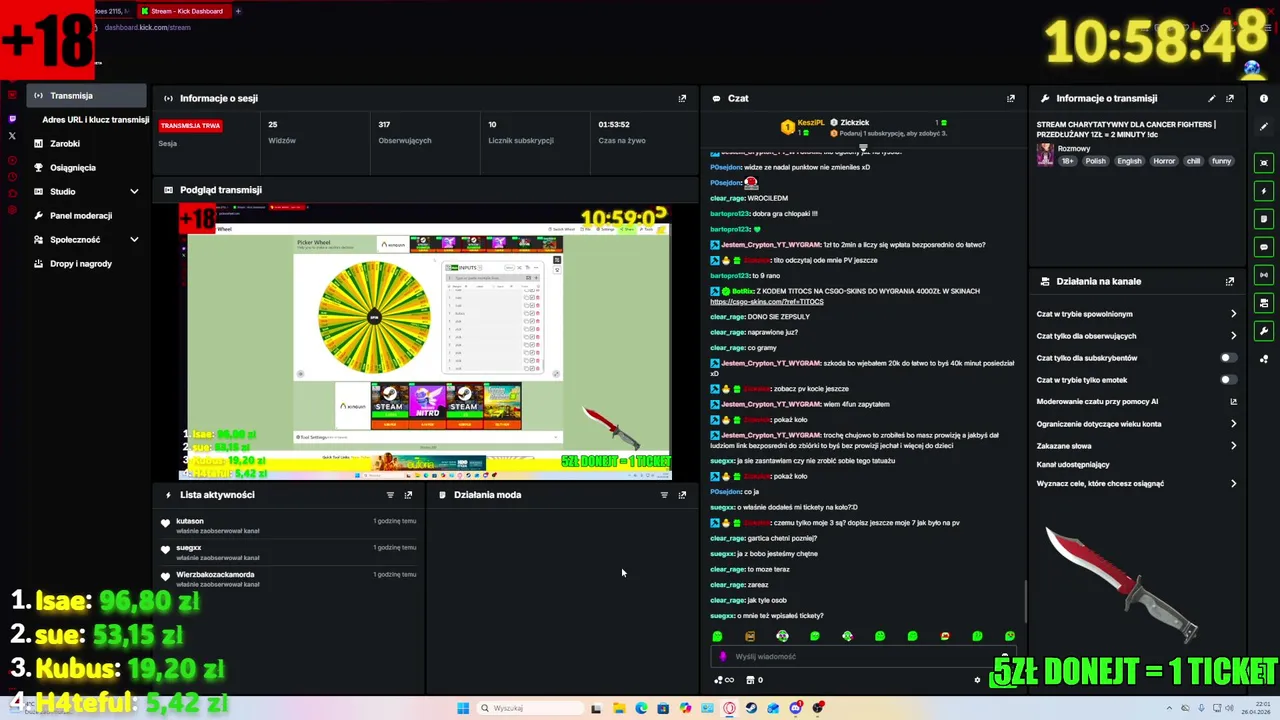The height and width of the screenshot is (720, 1280).
Task: Open Discord from the Windows taskbar
Action: click(796, 708)
